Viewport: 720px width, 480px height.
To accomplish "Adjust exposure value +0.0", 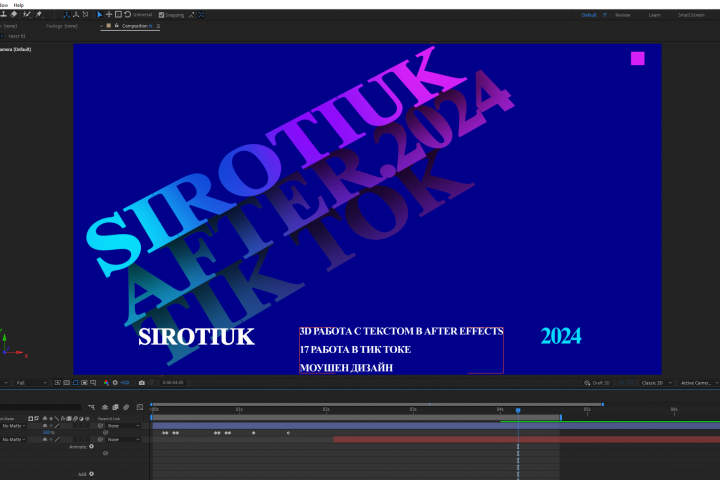I will point(125,383).
